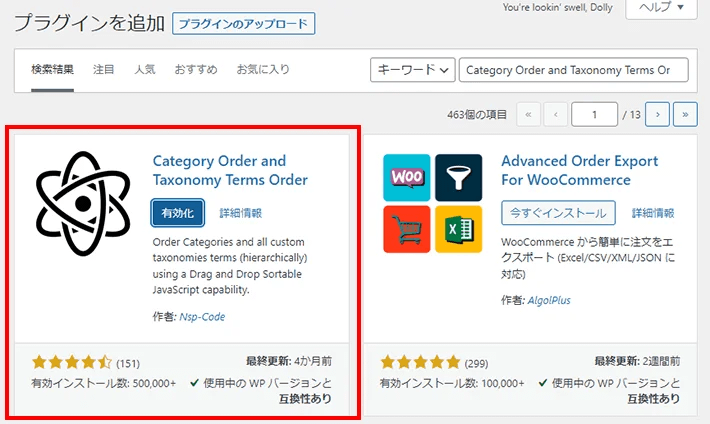Screen dimensions: 710x424
Task: Jump to last results page double arrow
Action: coord(685,115)
